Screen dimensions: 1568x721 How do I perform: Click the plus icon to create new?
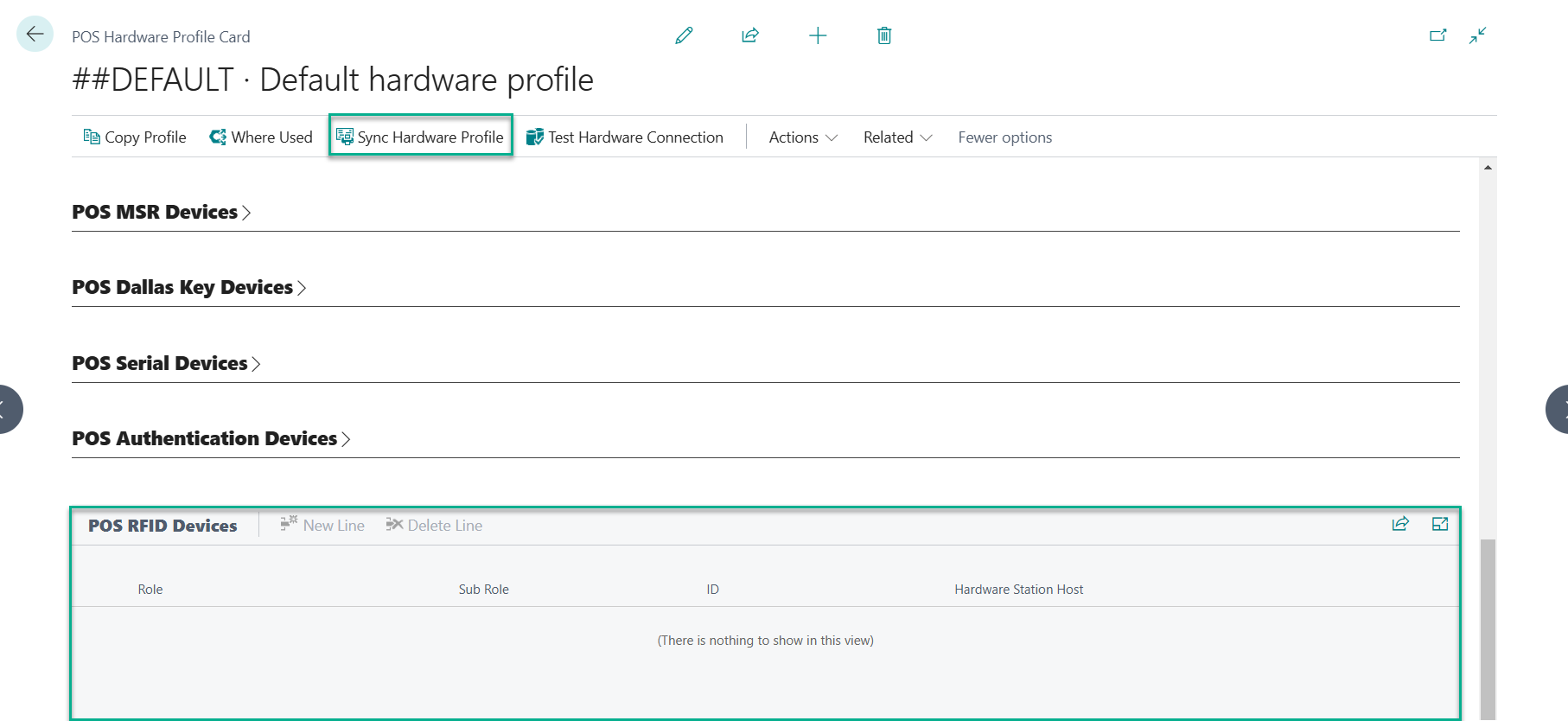(818, 35)
